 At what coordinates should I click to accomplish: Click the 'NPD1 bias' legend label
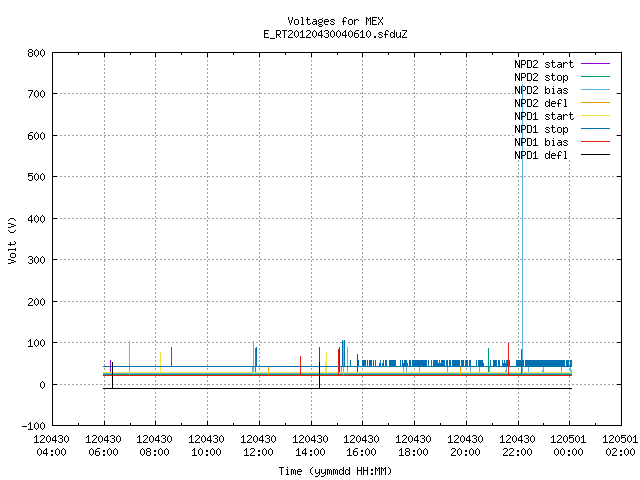coord(541,142)
